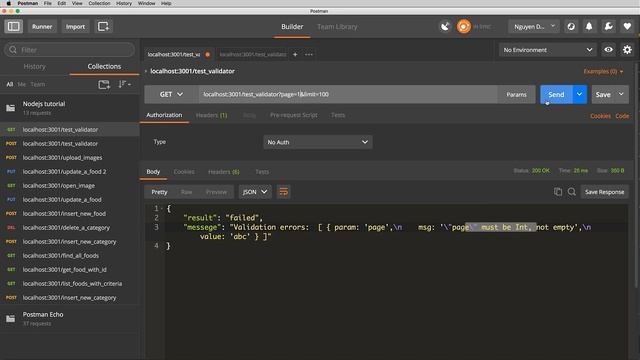Click Save Response button
The image size is (640, 360).
[604, 192]
